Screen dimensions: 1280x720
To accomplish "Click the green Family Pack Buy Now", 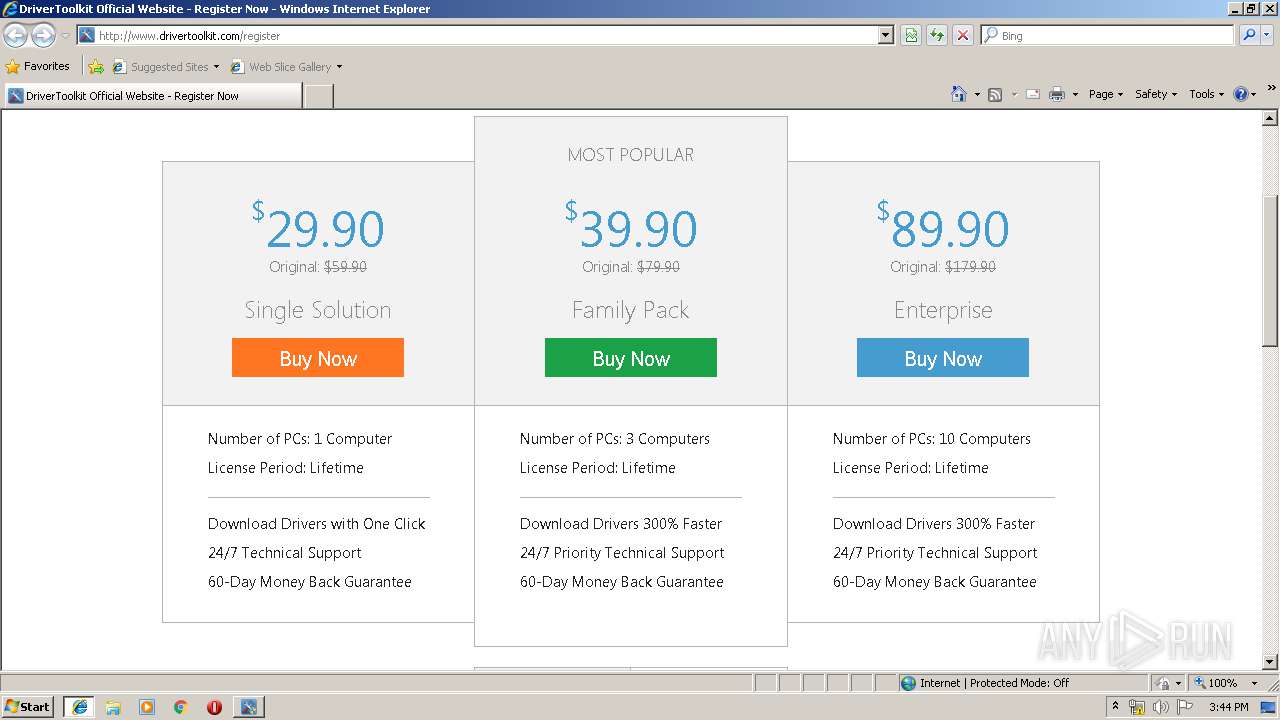I will [x=631, y=358].
